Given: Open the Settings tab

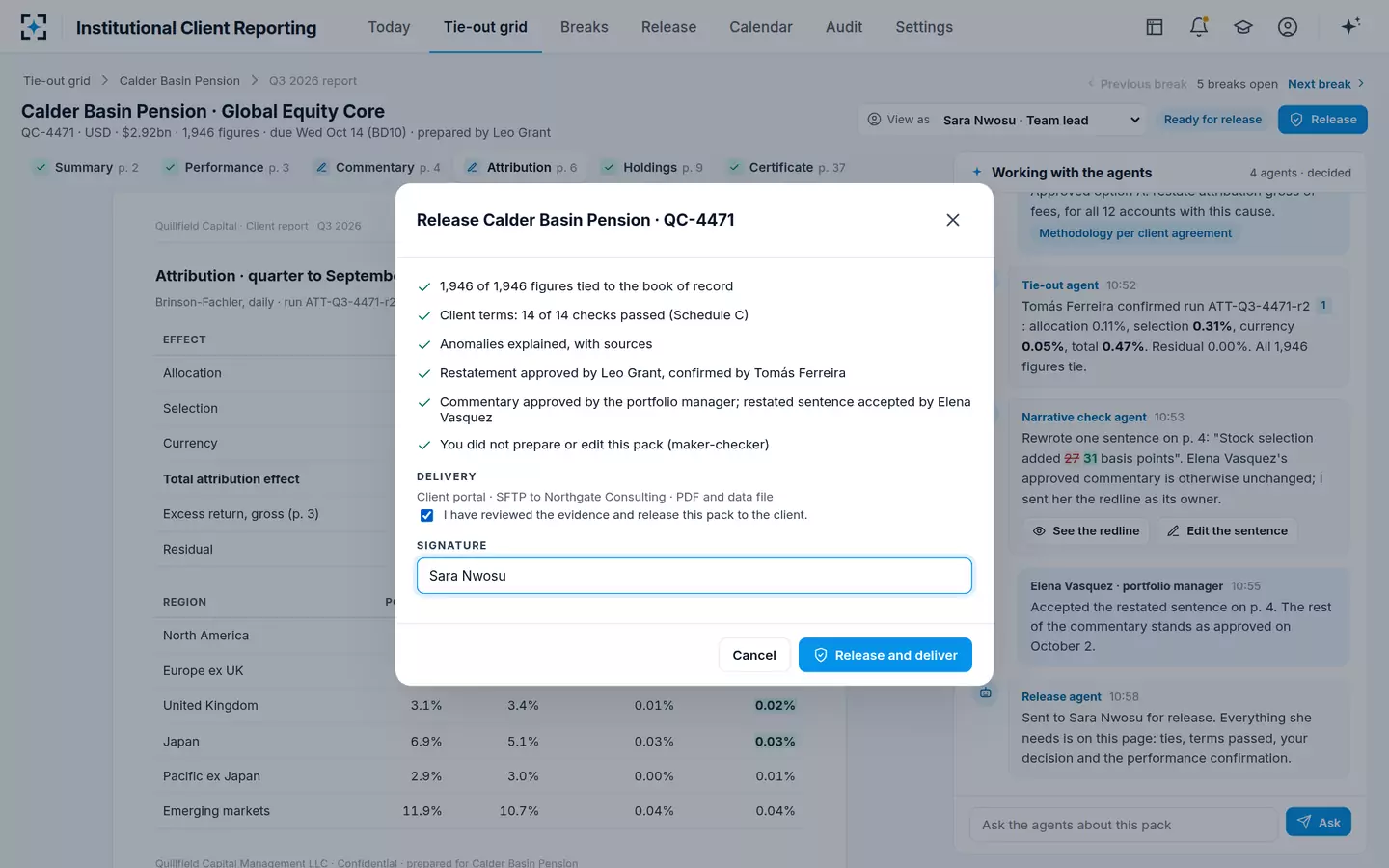Looking at the screenshot, I should click(924, 27).
